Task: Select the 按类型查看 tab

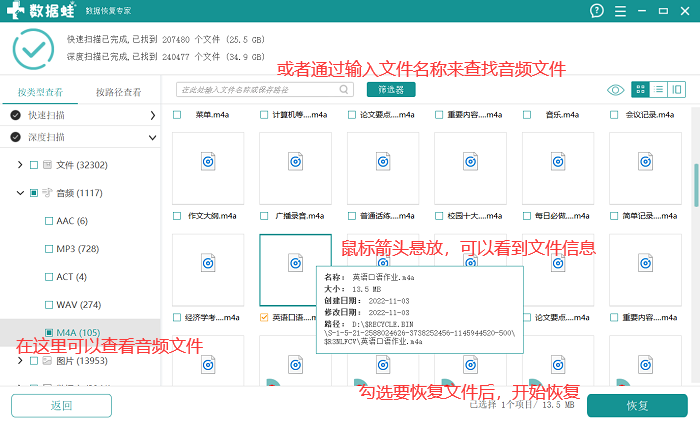Action: [x=39, y=92]
